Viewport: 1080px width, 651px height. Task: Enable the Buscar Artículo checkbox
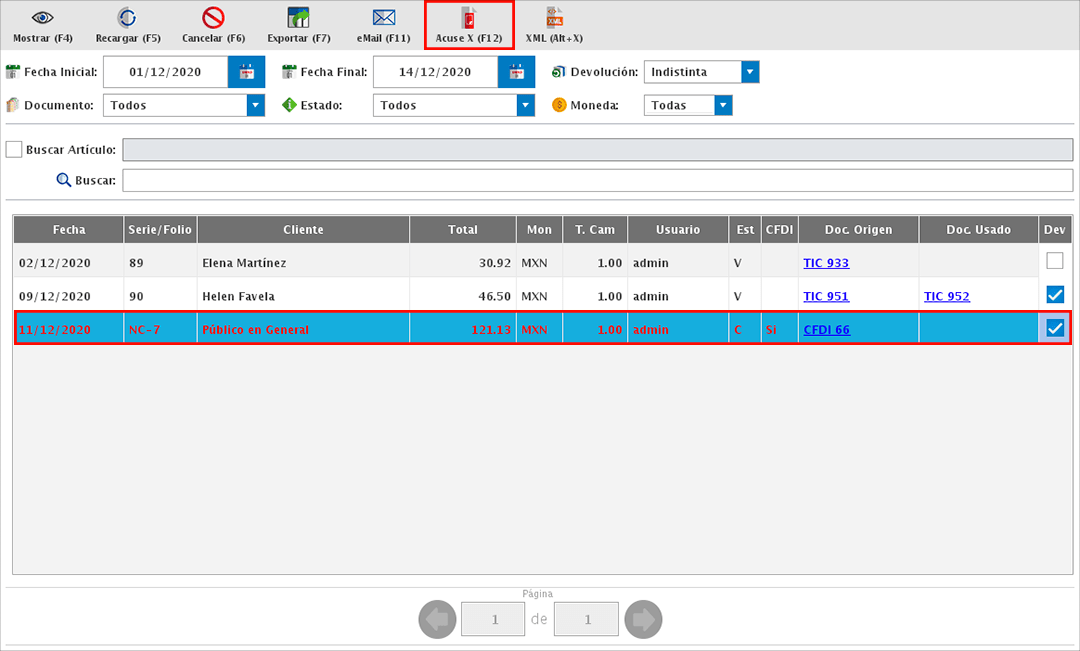coord(14,149)
